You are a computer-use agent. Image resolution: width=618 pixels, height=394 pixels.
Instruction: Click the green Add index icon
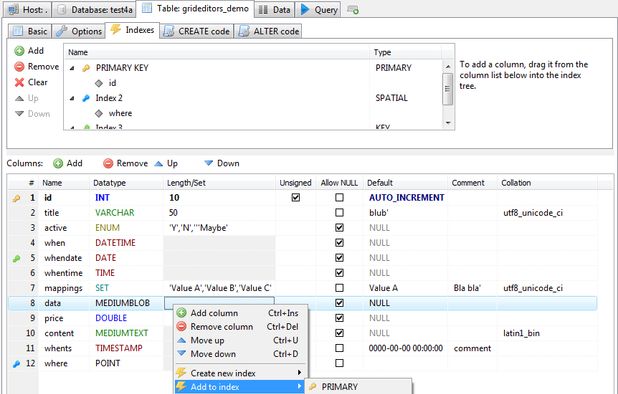(19, 51)
